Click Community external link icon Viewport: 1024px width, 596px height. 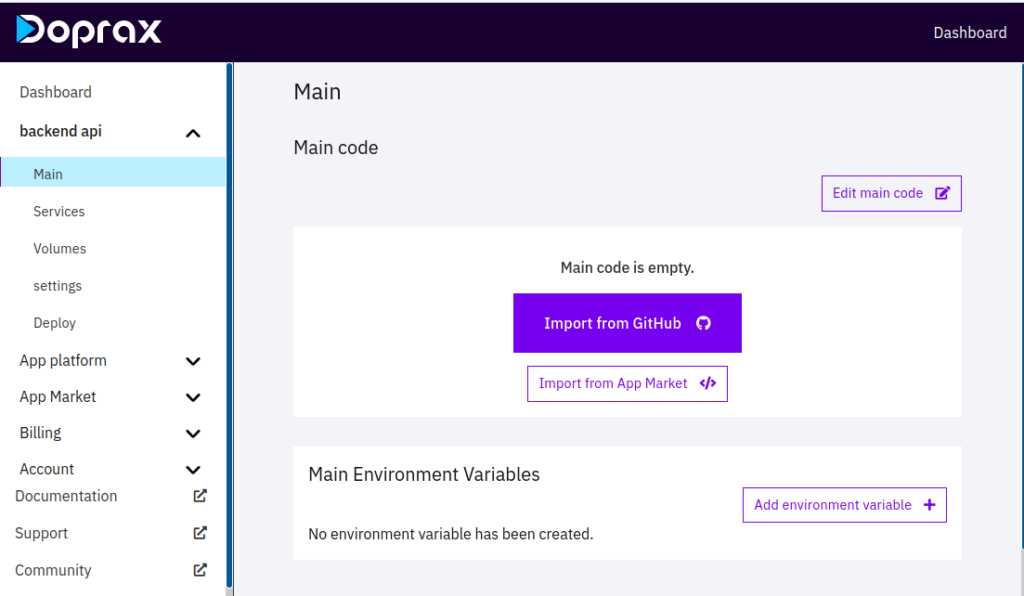[x=200, y=570]
